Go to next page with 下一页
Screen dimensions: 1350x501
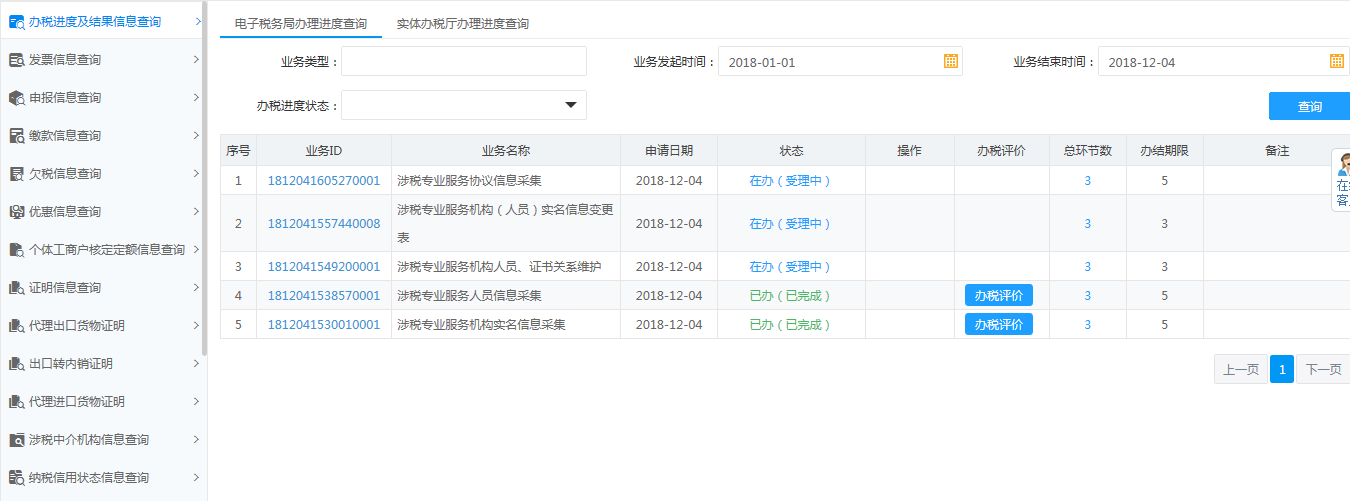pos(1322,370)
